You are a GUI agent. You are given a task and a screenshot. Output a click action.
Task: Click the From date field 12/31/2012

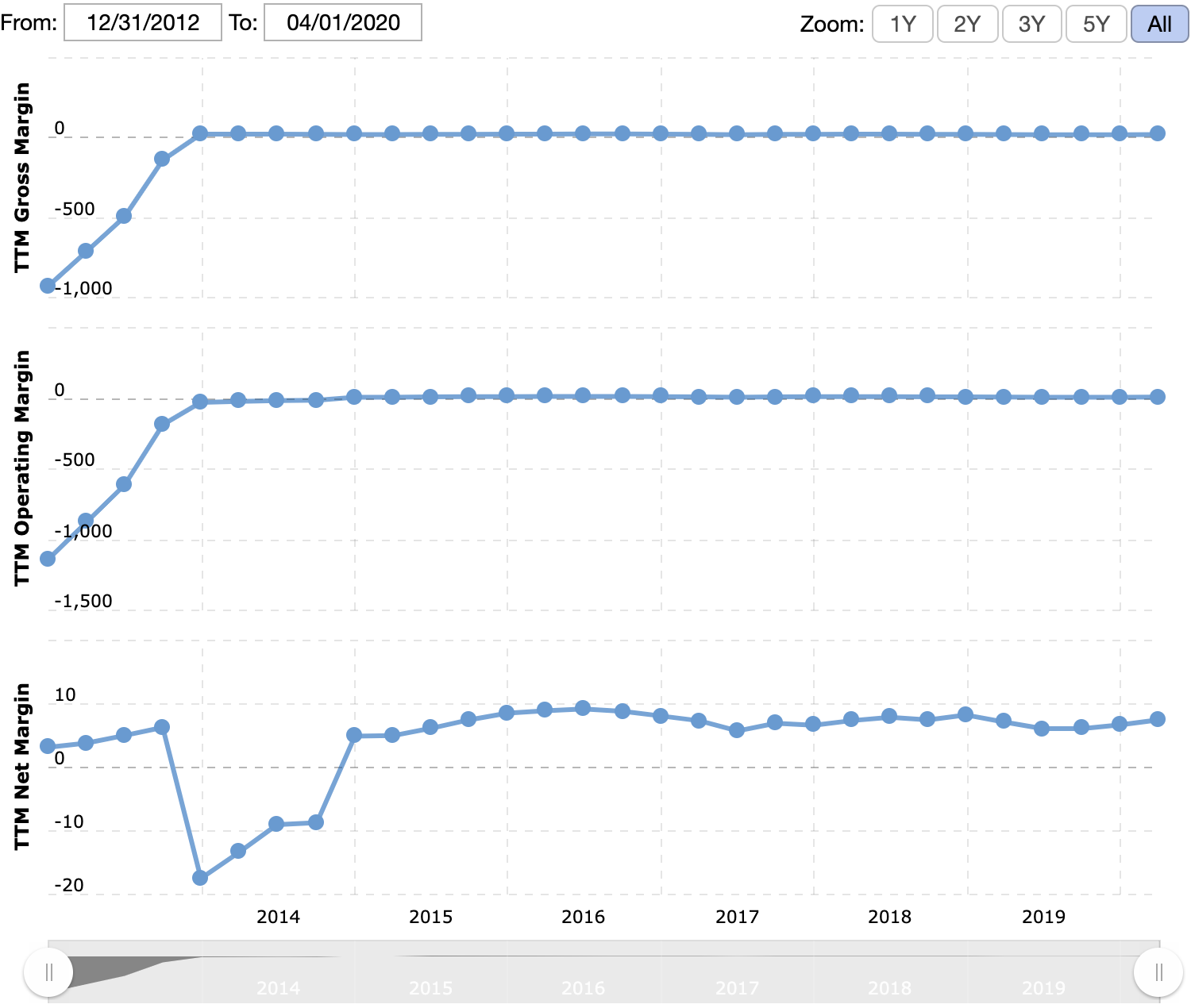[142, 22]
